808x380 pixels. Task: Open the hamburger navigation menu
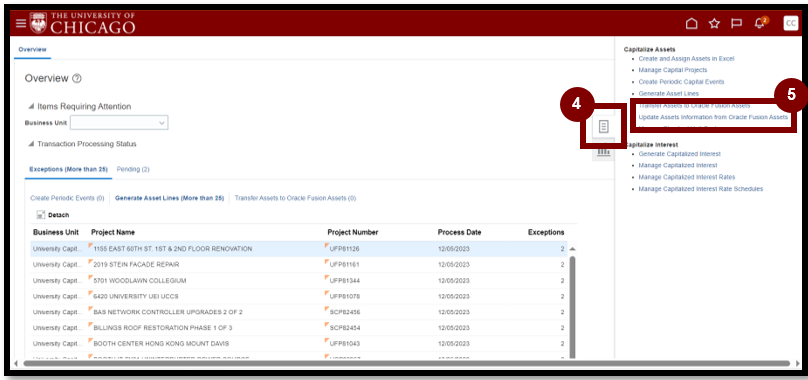click(21, 23)
